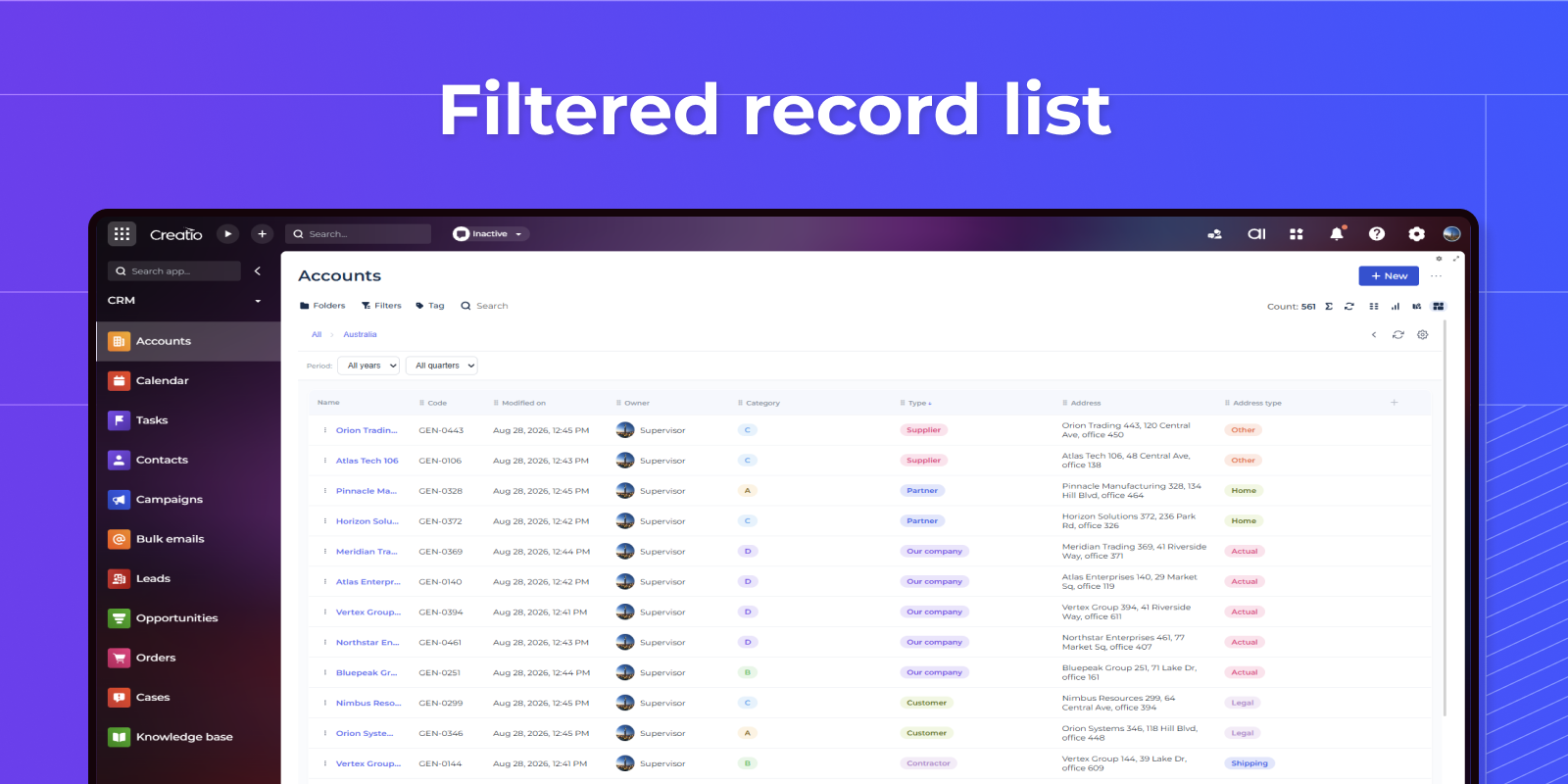Screen dimensions: 1568x784
Task: Switch to dashboard tile view icon
Action: [x=1439, y=306]
